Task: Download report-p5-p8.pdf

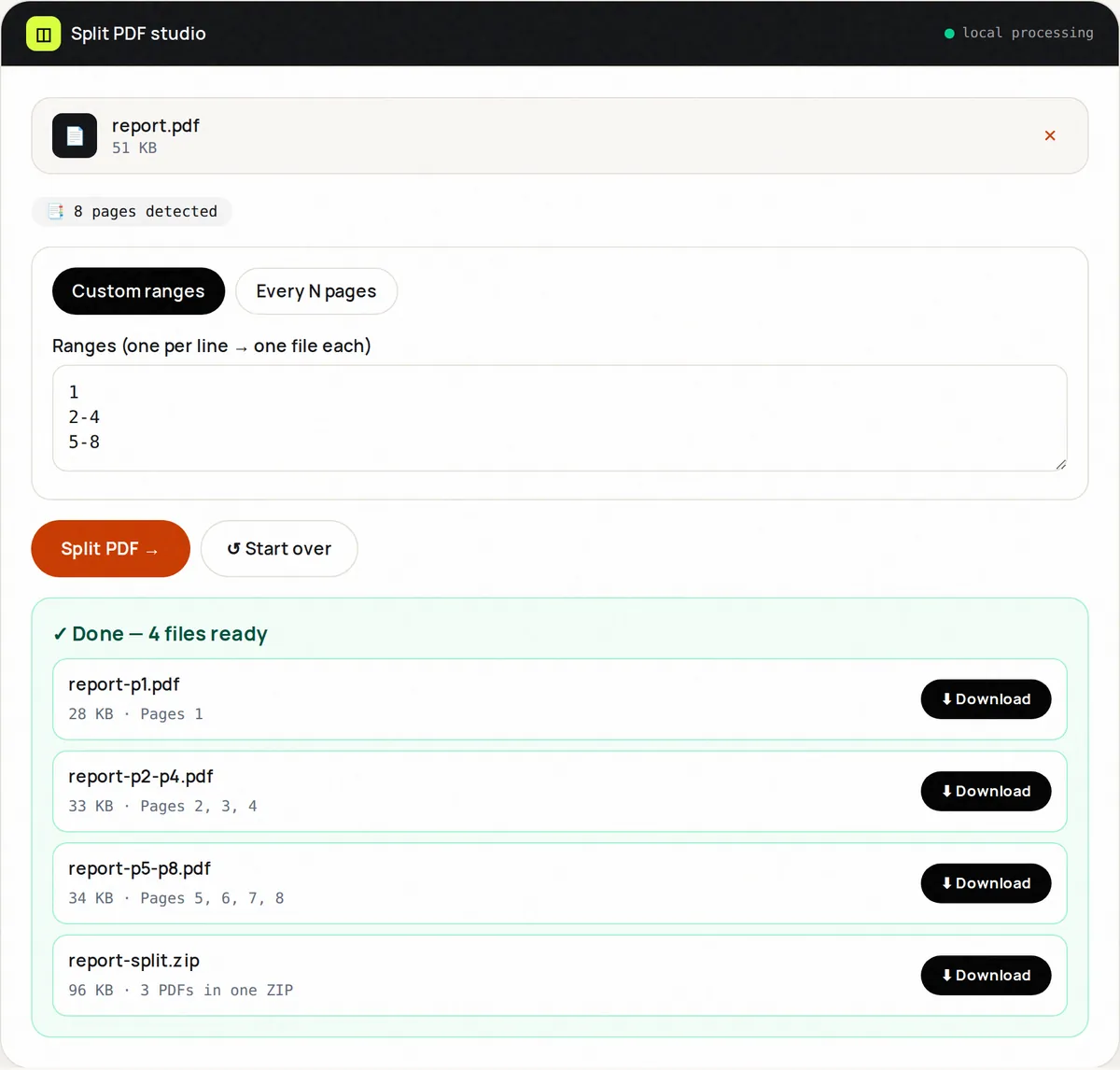Action: pyautogui.click(x=986, y=883)
